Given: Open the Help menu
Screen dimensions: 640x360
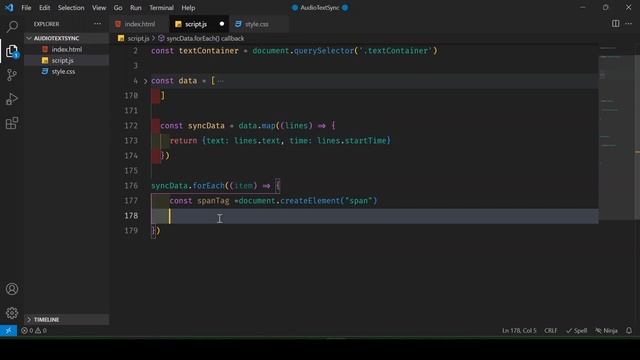Looking at the screenshot, I should click(188, 7).
